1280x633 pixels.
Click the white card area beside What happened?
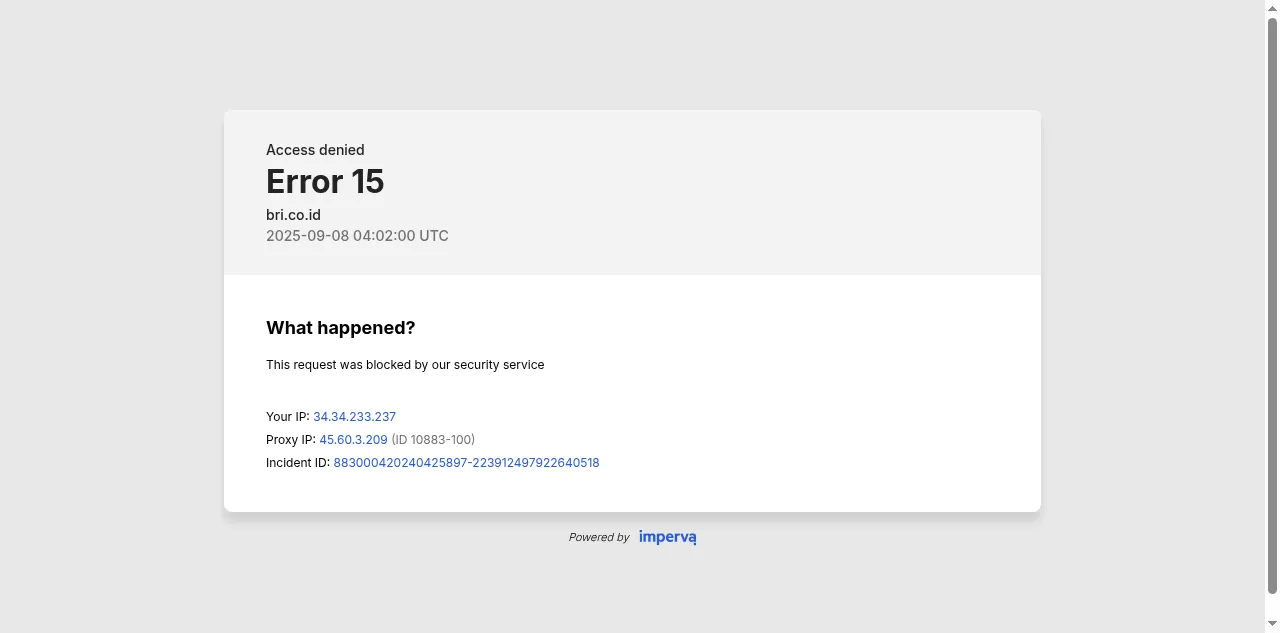point(720,328)
